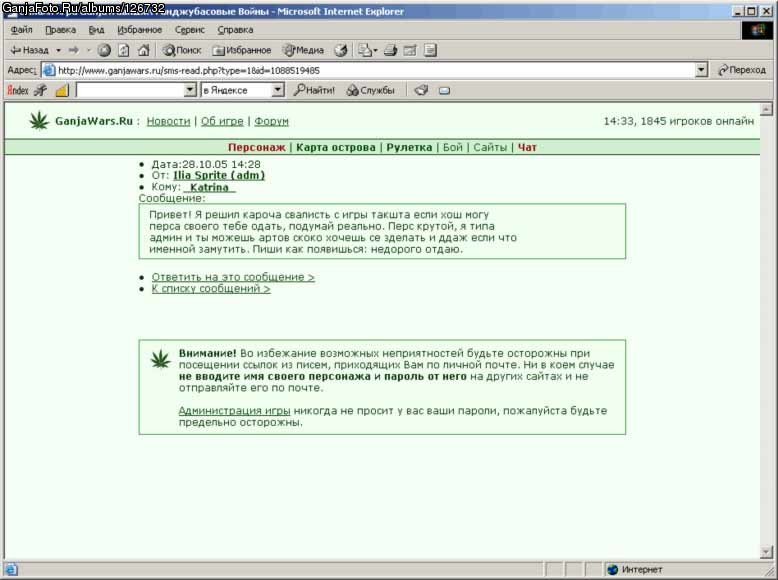Open the Файл menu
This screenshot has height=580, width=778.
(21, 30)
